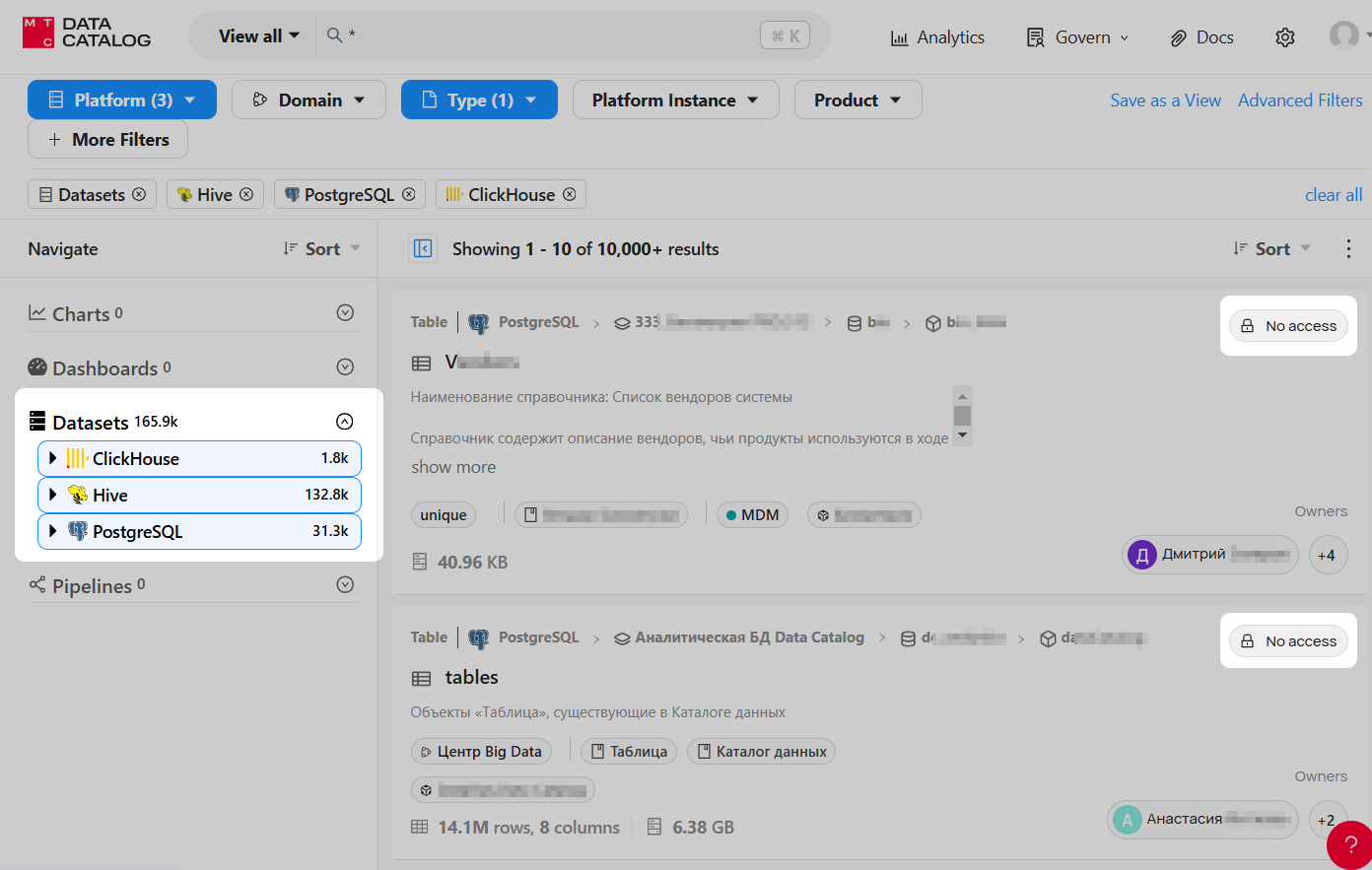Remove the ClickHouse filter chip
This screenshot has height=870, width=1372.
[x=569, y=194]
